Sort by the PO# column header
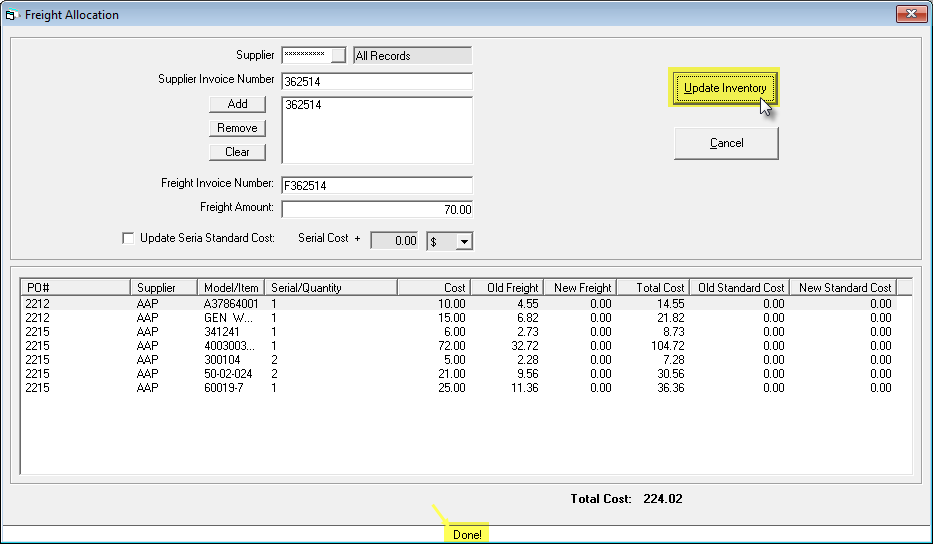This screenshot has height=544, width=933. click(x=76, y=287)
